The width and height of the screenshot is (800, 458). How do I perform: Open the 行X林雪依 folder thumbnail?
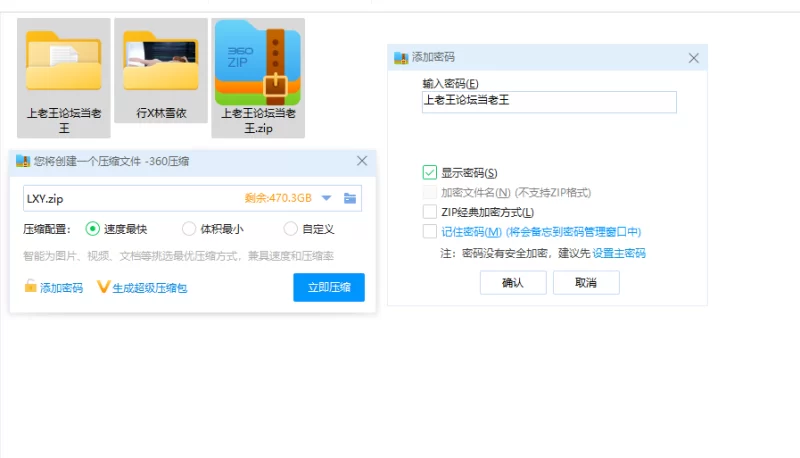pos(160,60)
